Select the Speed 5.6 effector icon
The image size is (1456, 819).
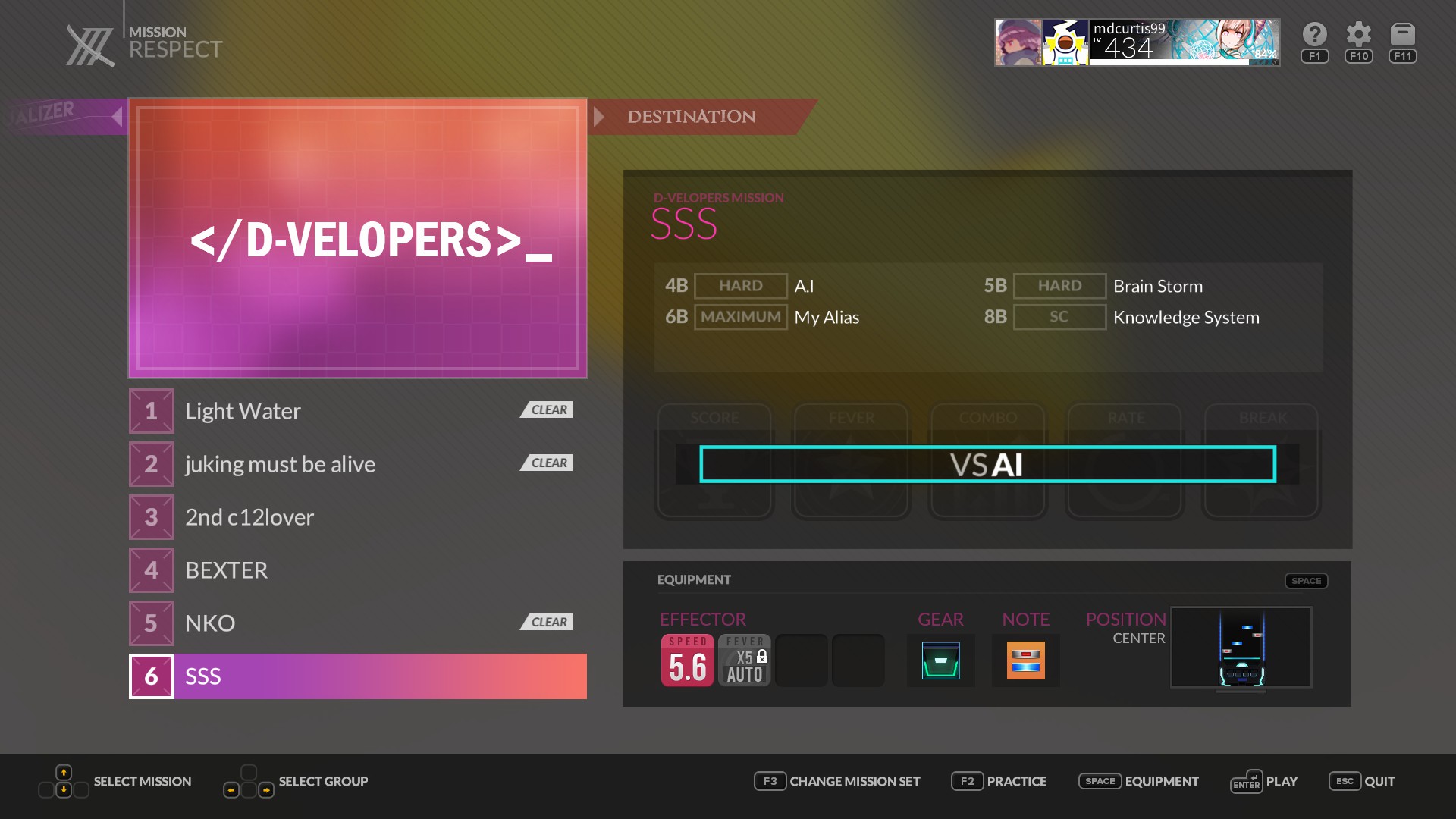tap(687, 661)
